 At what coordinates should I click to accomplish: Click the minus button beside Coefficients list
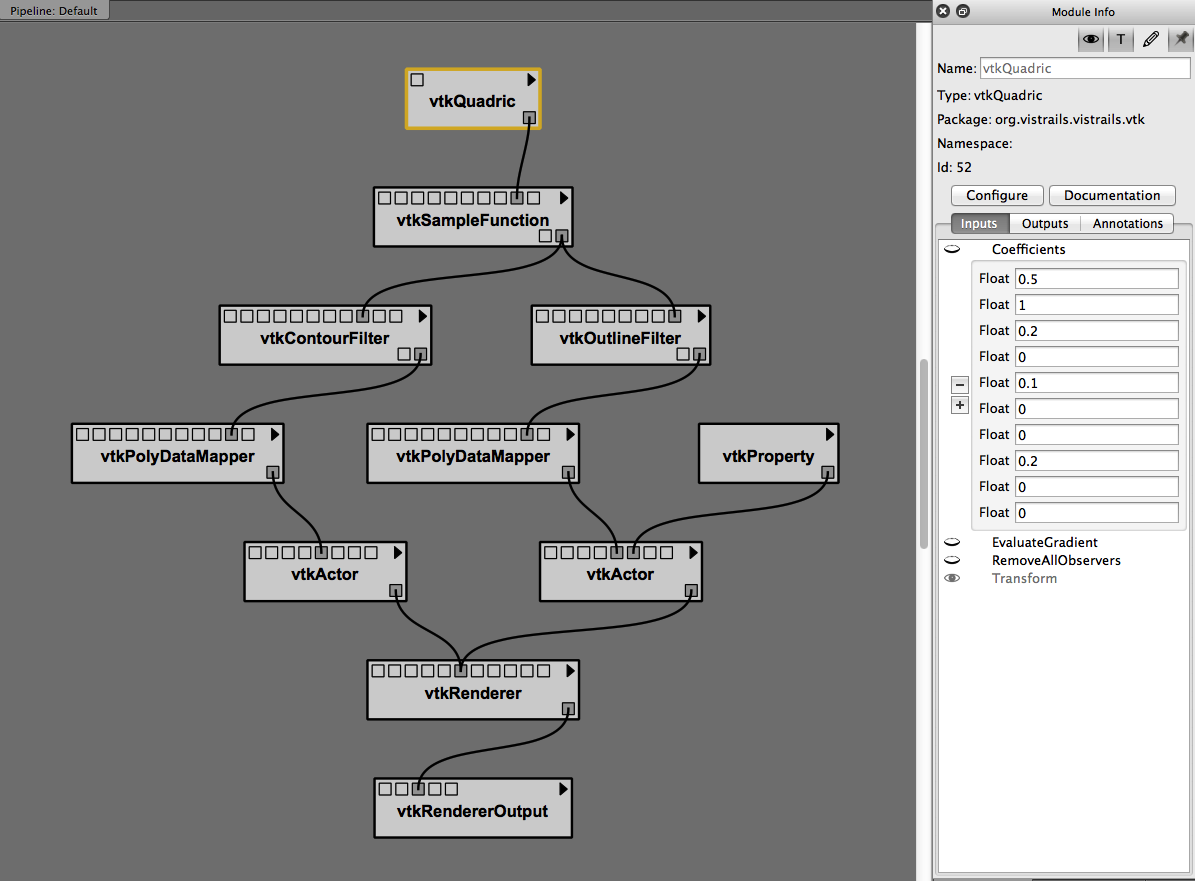tap(960, 384)
